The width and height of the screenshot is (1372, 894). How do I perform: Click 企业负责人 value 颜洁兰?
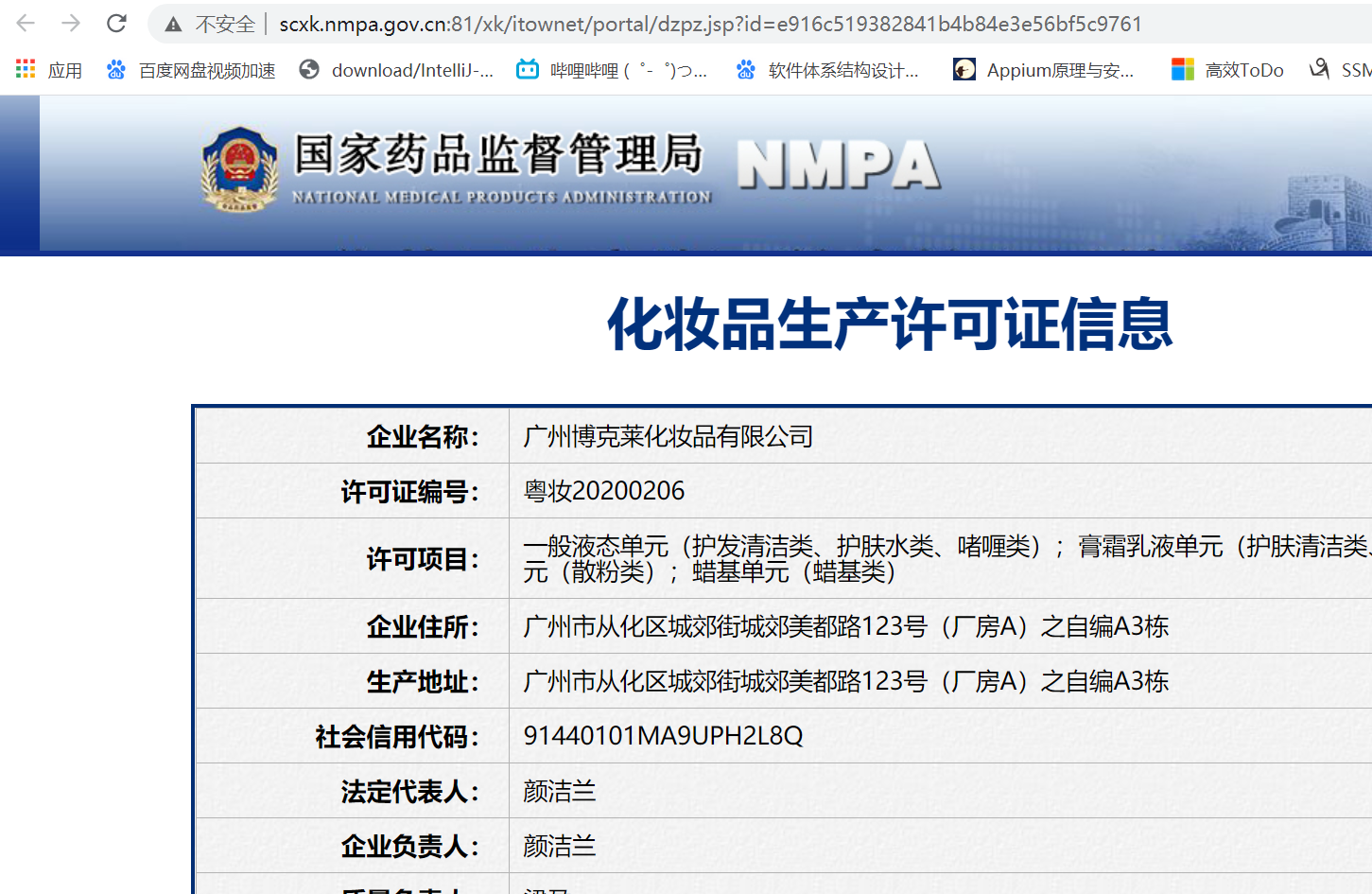click(560, 846)
